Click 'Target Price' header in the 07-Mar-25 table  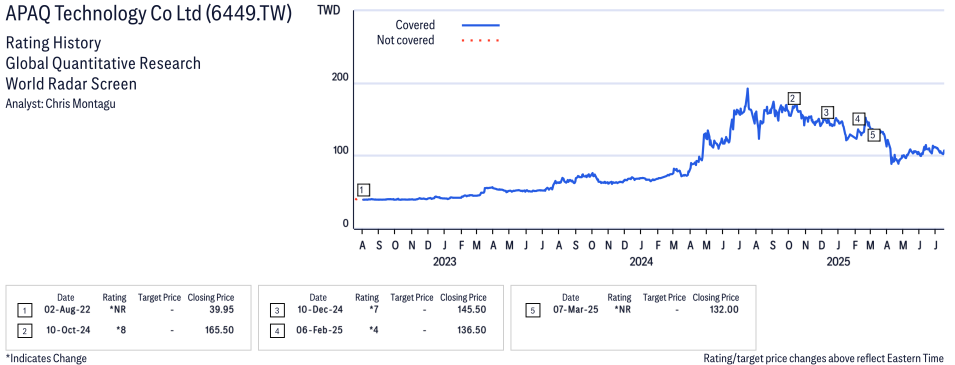664,298
